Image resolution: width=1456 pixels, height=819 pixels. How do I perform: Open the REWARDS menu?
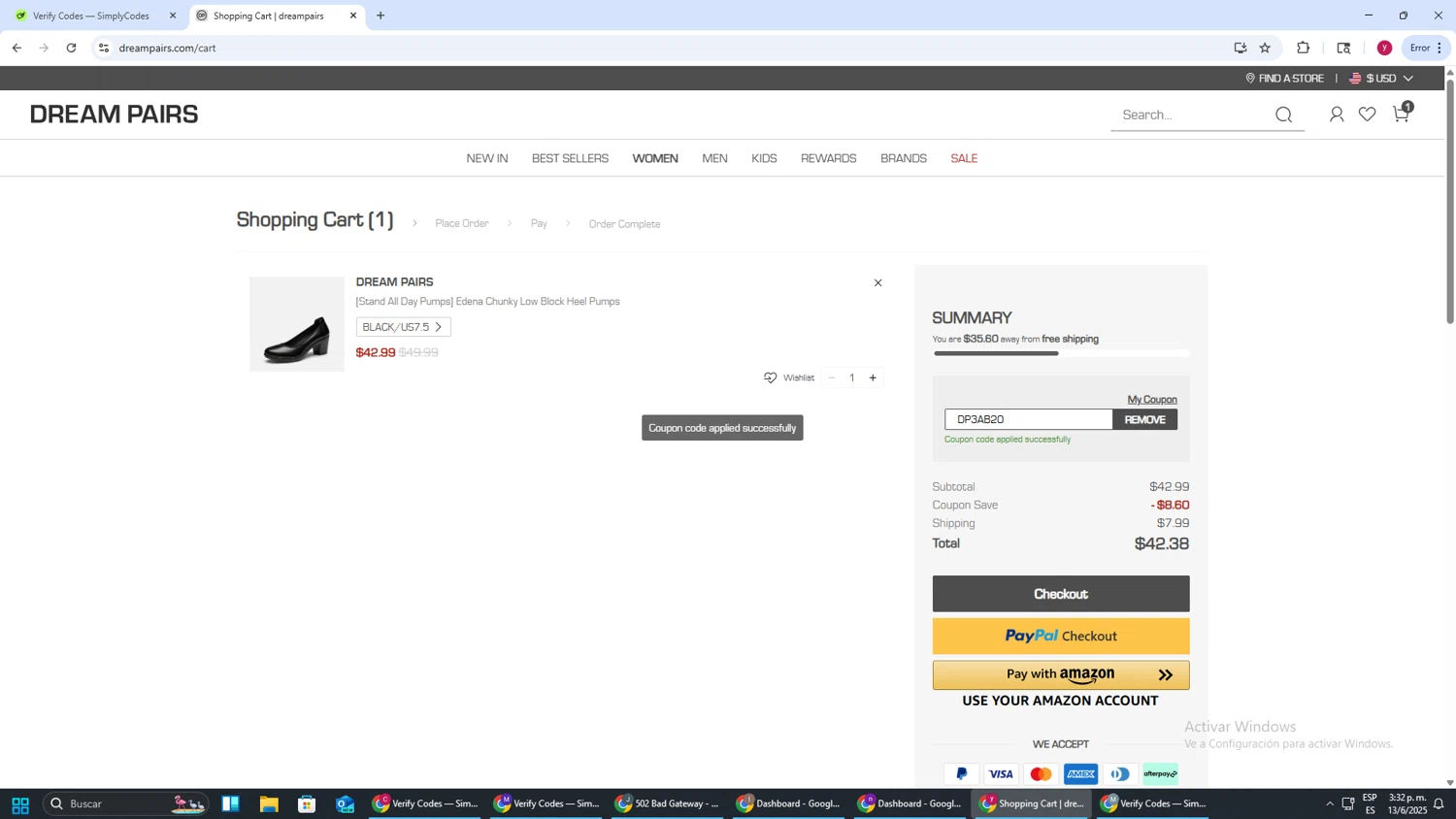pos(828,158)
